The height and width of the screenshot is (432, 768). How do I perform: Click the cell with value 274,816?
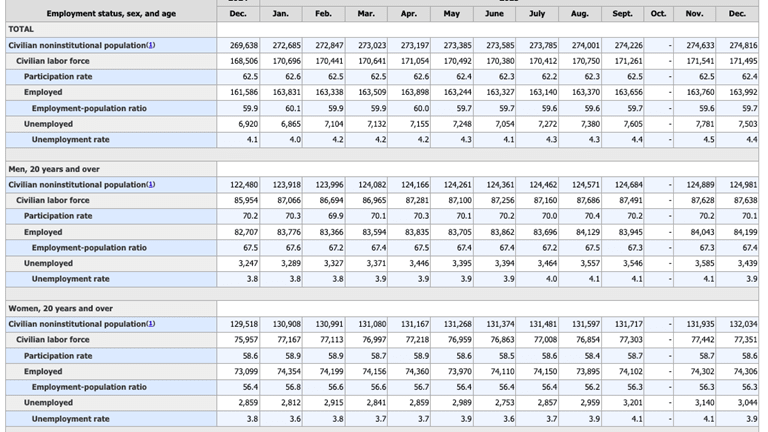pos(737,46)
